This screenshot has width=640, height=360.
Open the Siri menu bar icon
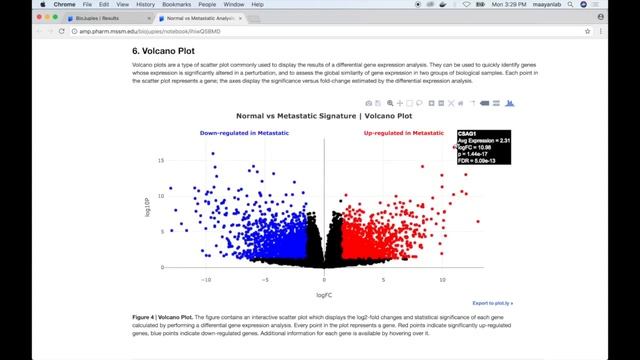(x=583, y=4)
